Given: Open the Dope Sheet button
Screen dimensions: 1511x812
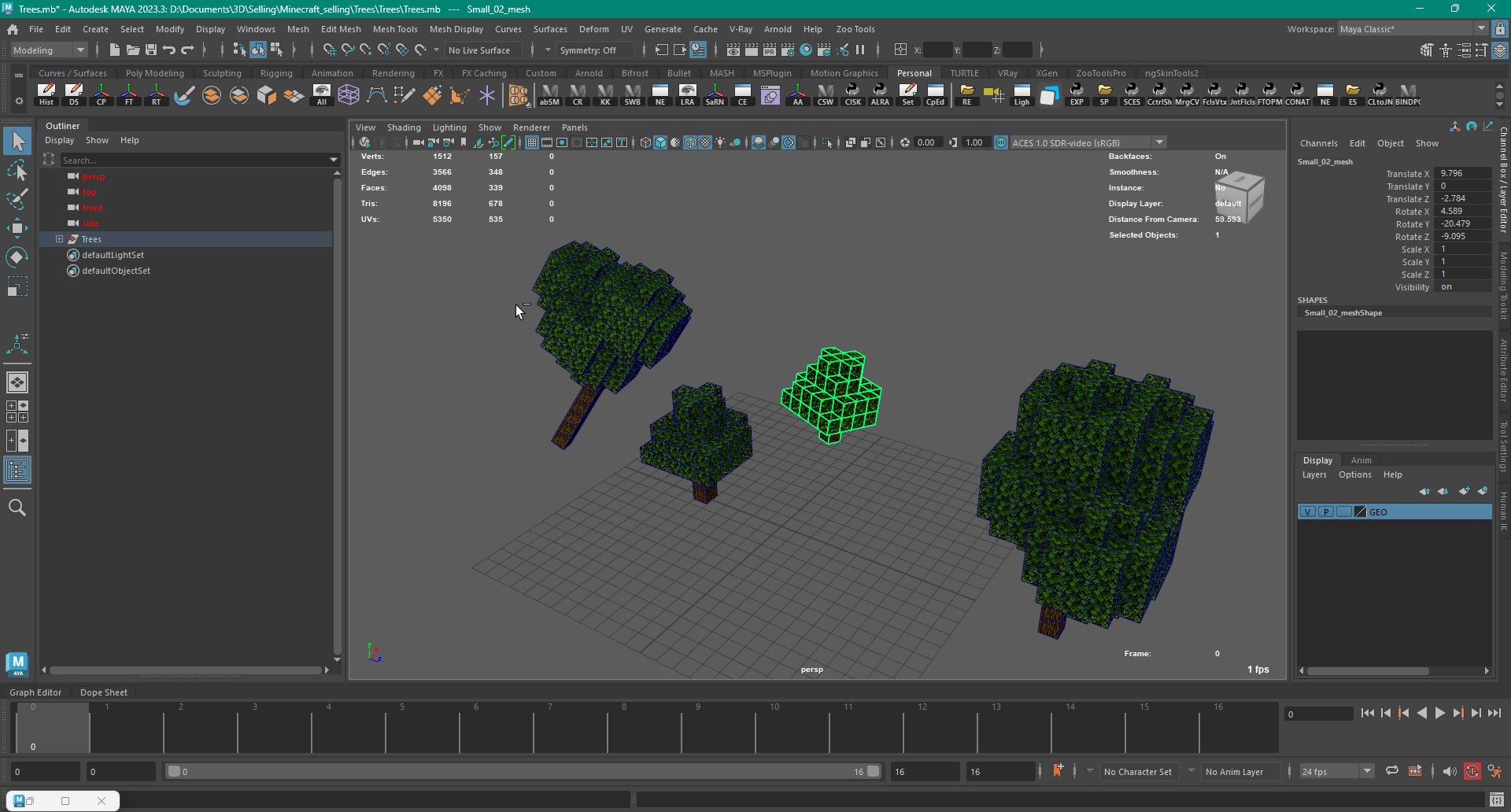Looking at the screenshot, I should 104,692.
